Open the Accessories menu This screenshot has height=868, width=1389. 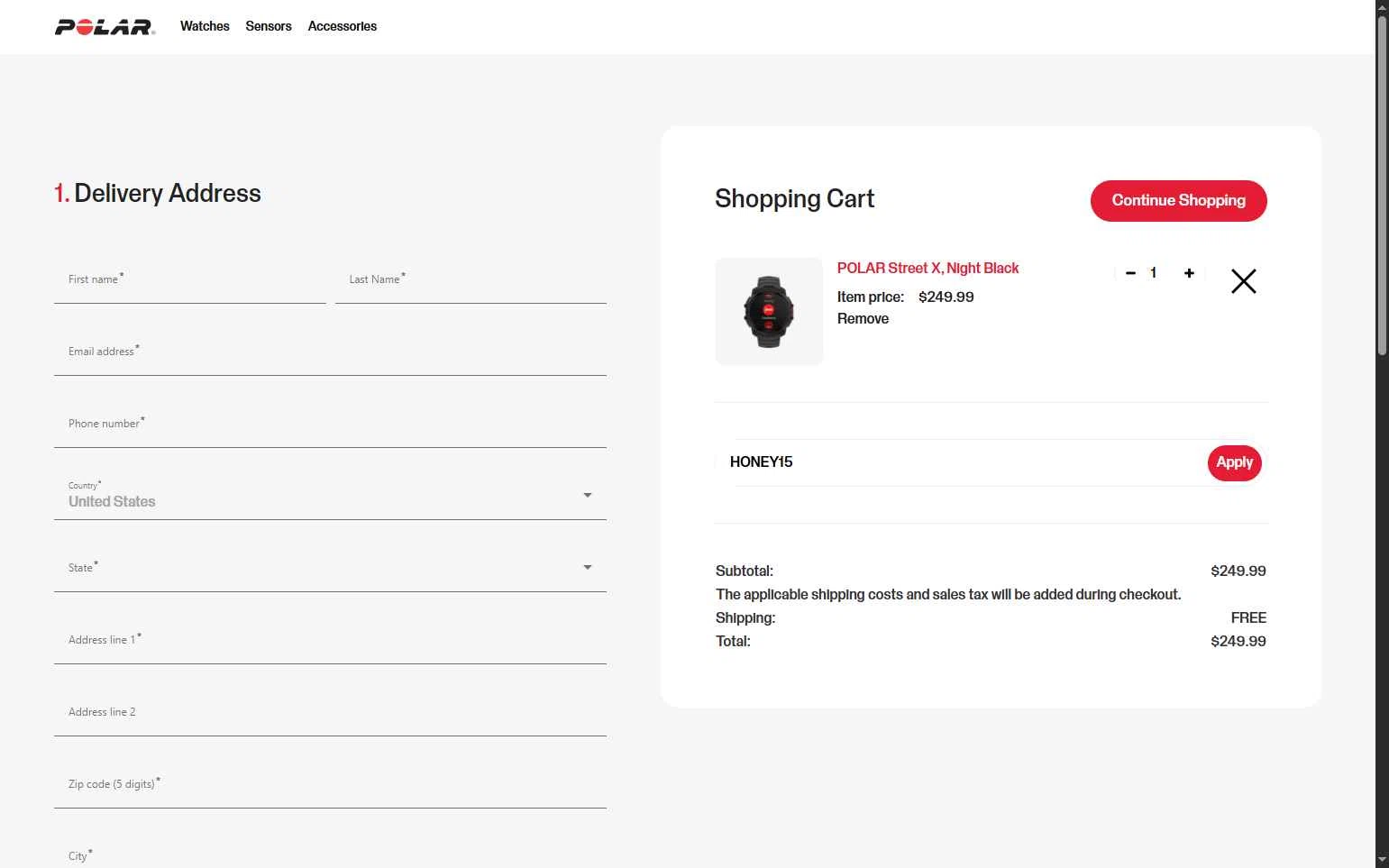click(343, 26)
